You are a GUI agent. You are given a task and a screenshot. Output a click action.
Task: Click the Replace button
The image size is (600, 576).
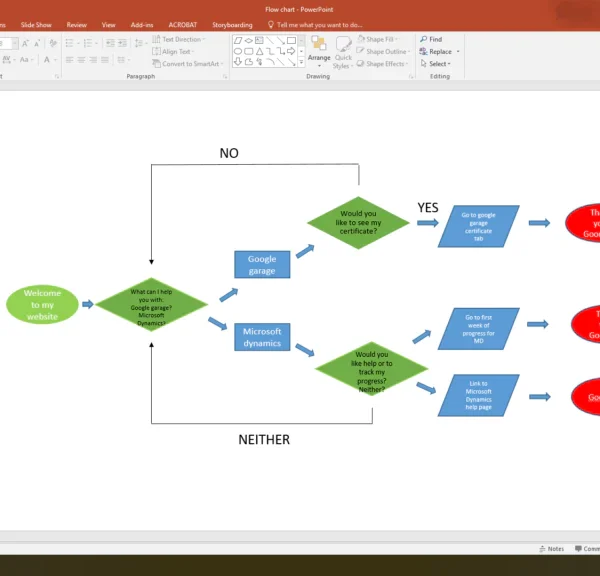tap(436, 52)
